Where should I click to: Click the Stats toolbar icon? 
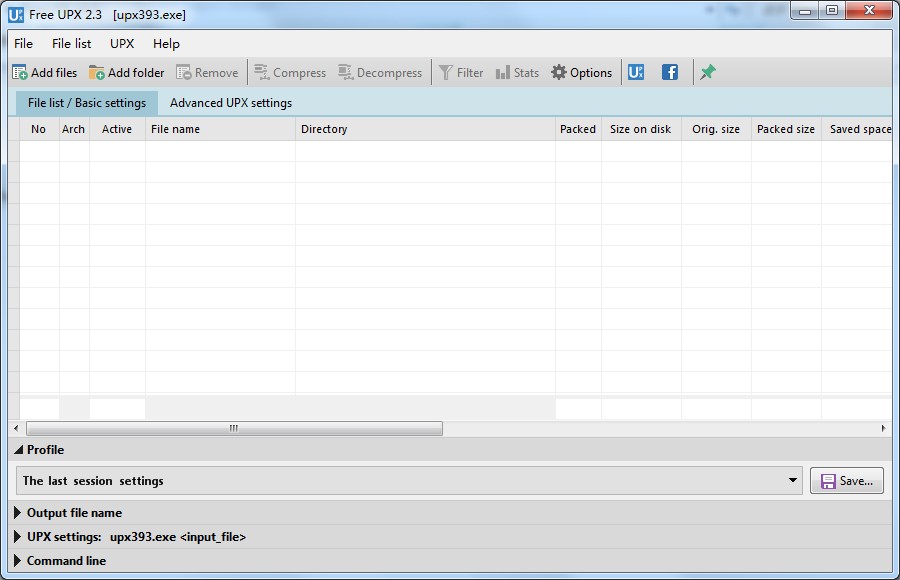click(x=503, y=73)
